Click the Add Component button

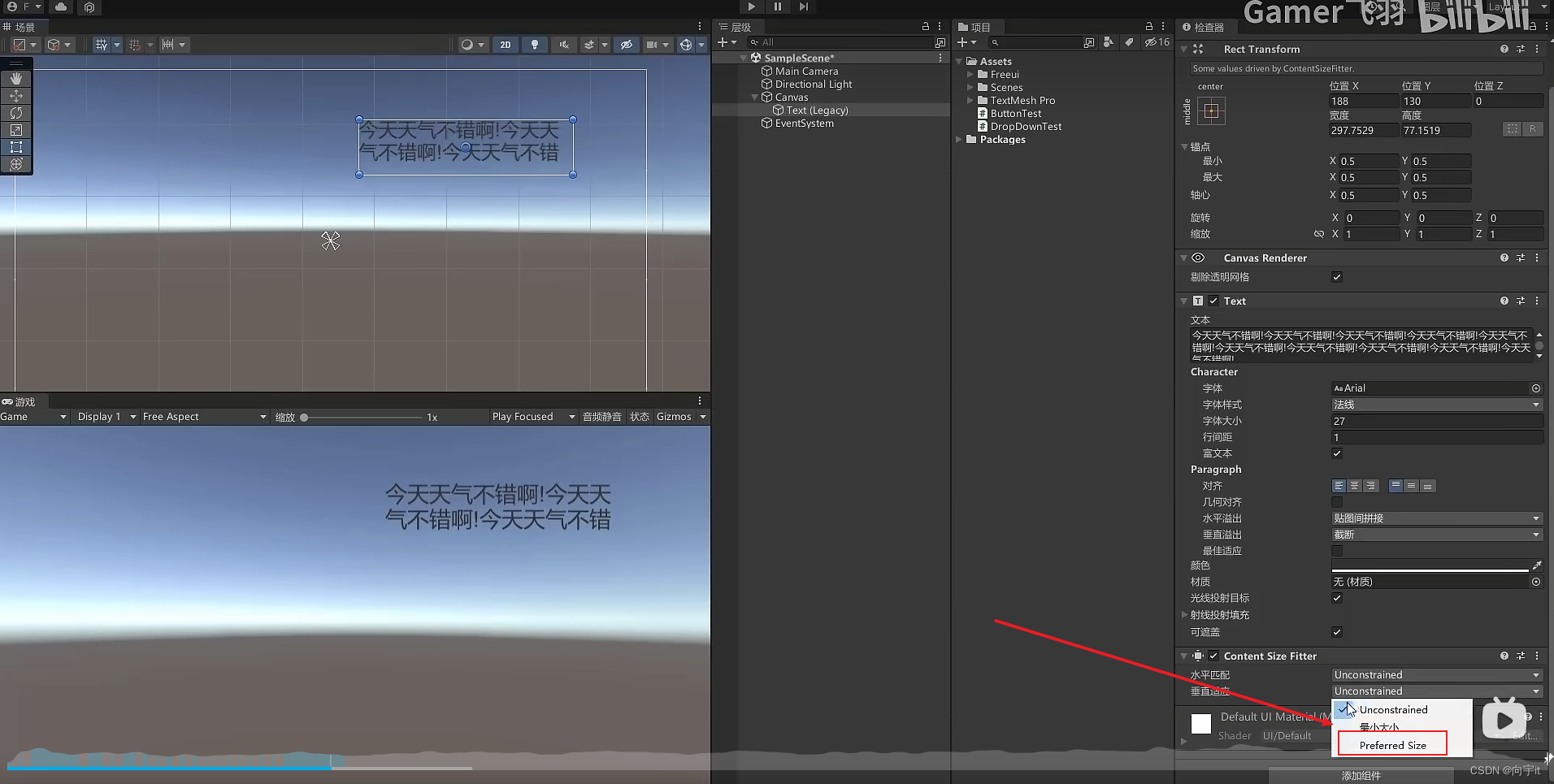1361,776
